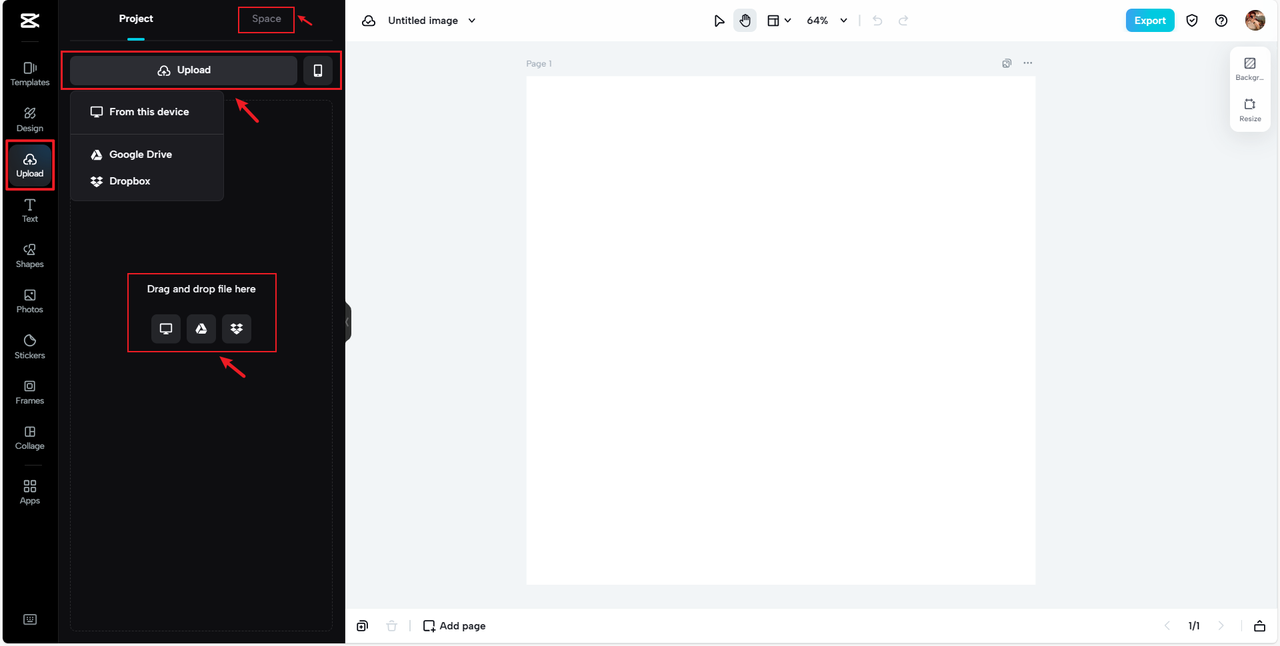Choose From this device option
Image resolution: width=1280 pixels, height=646 pixels.
[x=147, y=112]
